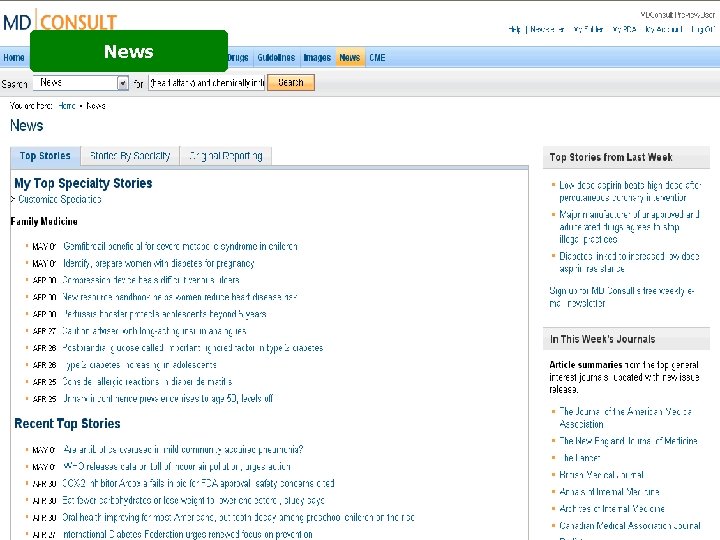Click the orange Search button
Screen dimensions: 720x540
pos(291,83)
